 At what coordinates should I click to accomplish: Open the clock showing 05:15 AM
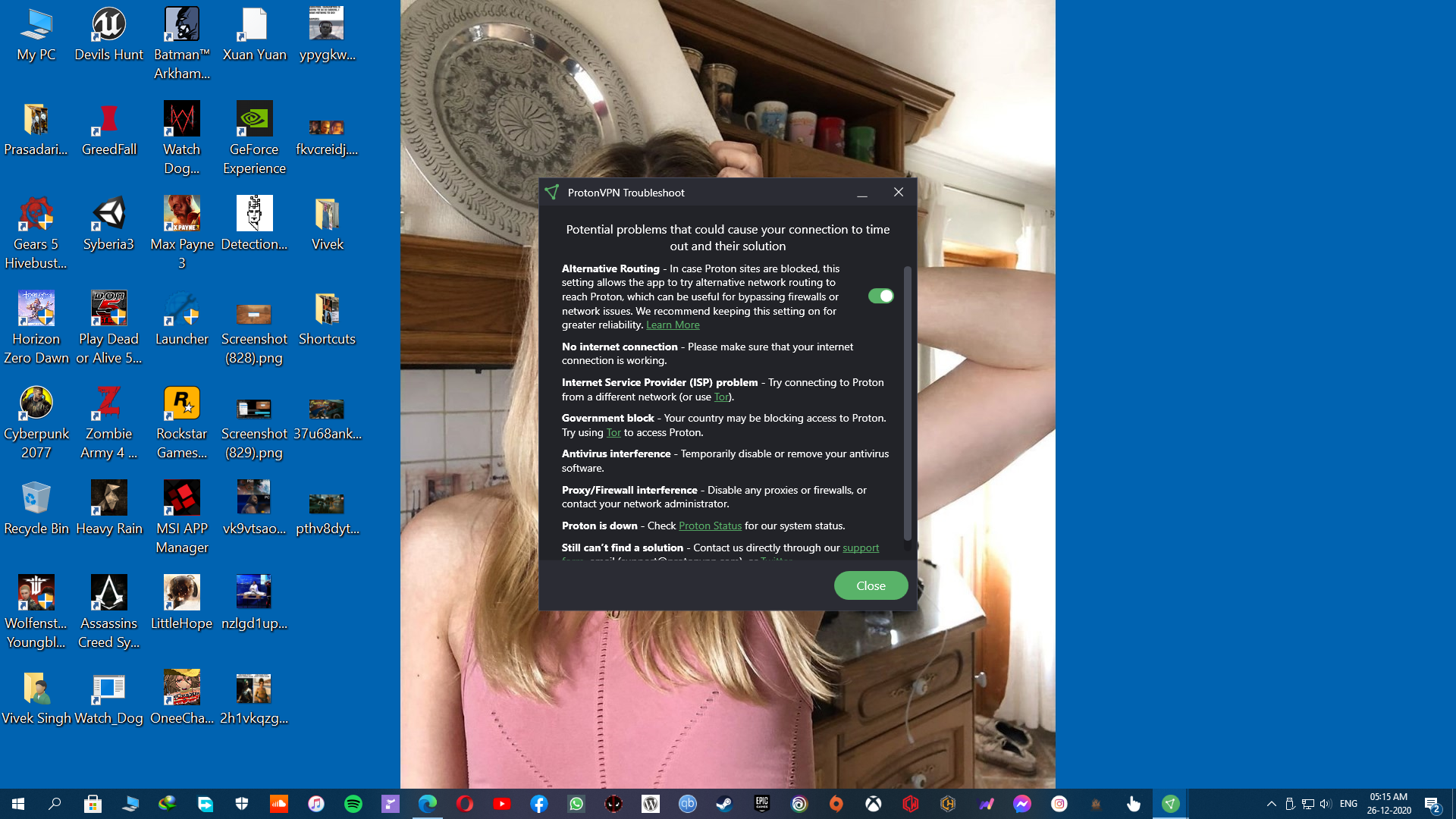pyautogui.click(x=1389, y=804)
